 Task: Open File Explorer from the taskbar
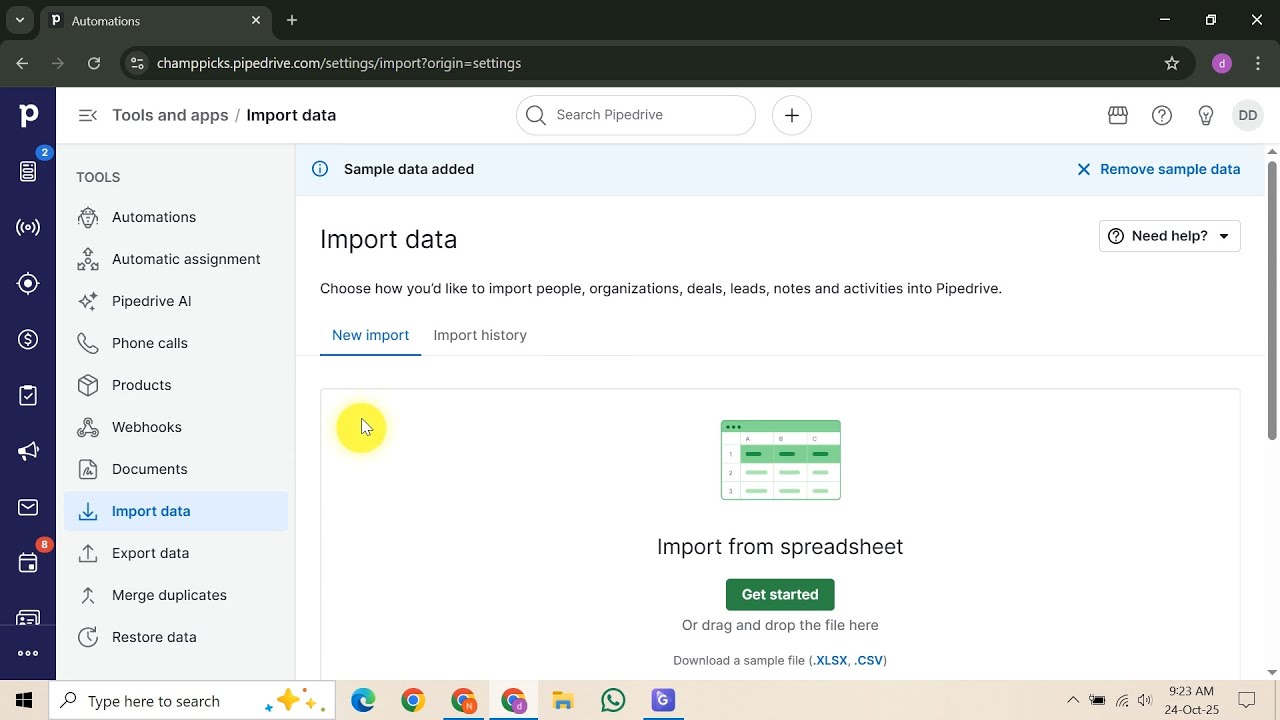coord(563,701)
